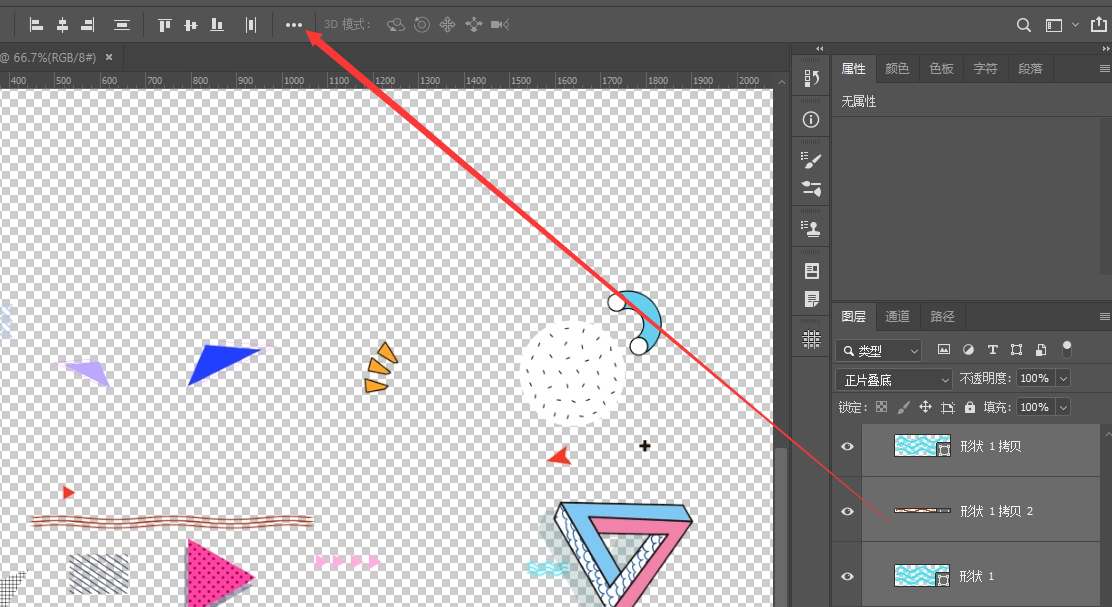Select the 3D rotate object icon
The width and height of the screenshot is (1112, 607).
pyautogui.click(x=396, y=25)
